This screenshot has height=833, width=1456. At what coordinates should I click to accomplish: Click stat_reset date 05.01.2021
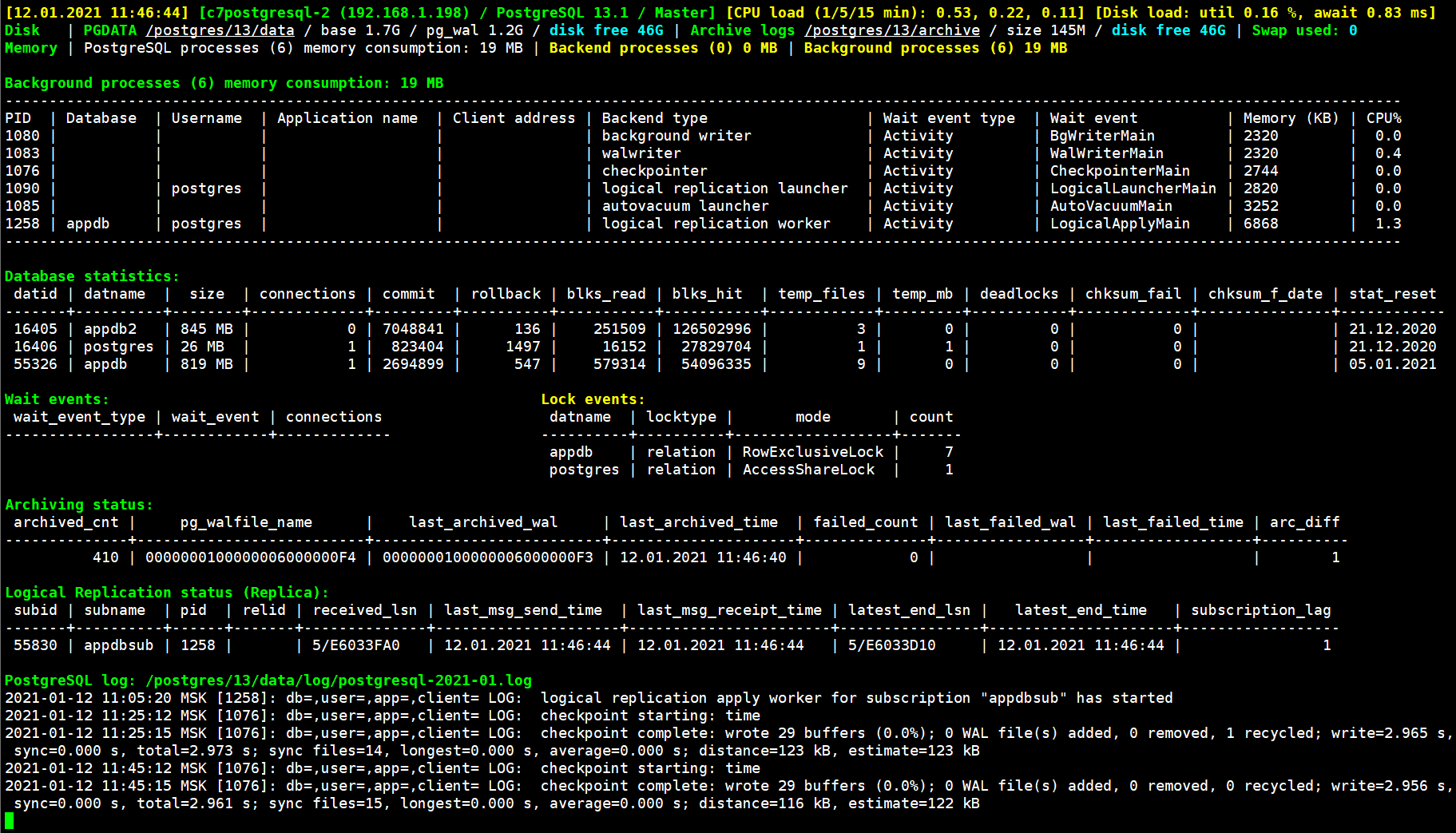(1393, 364)
